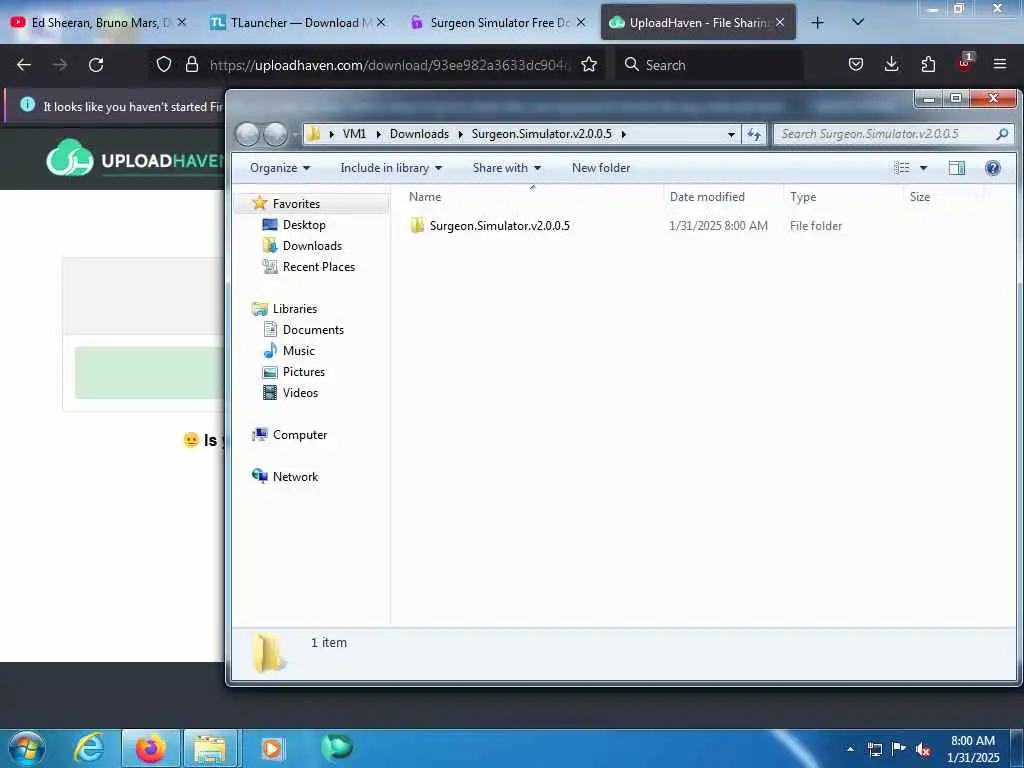Switch to TLauncher download tab
This screenshot has width=1024, height=768.
pyautogui.click(x=298, y=23)
